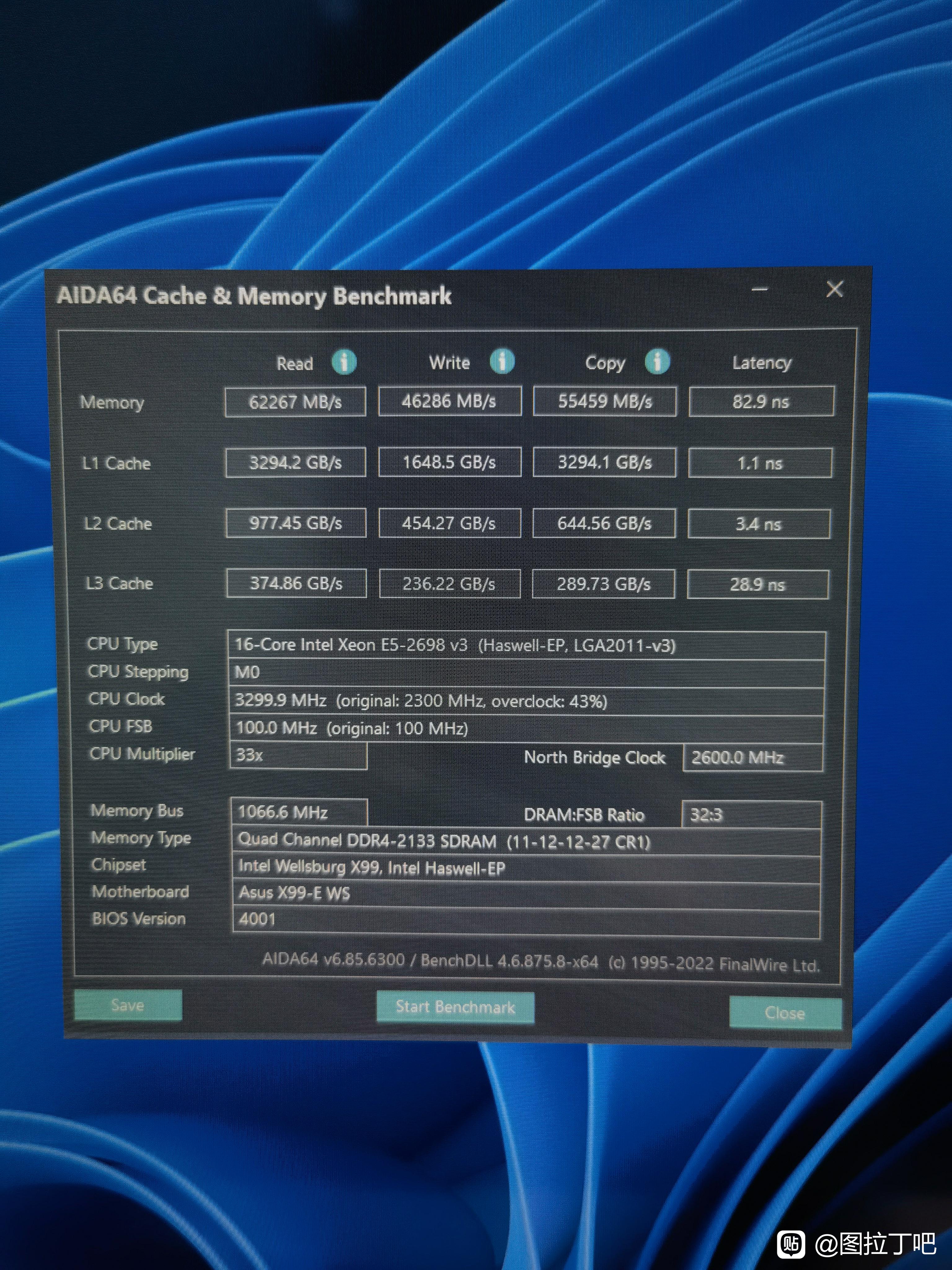Click the Write info icon
Screen dimensions: 952x1270
point(502,361)
